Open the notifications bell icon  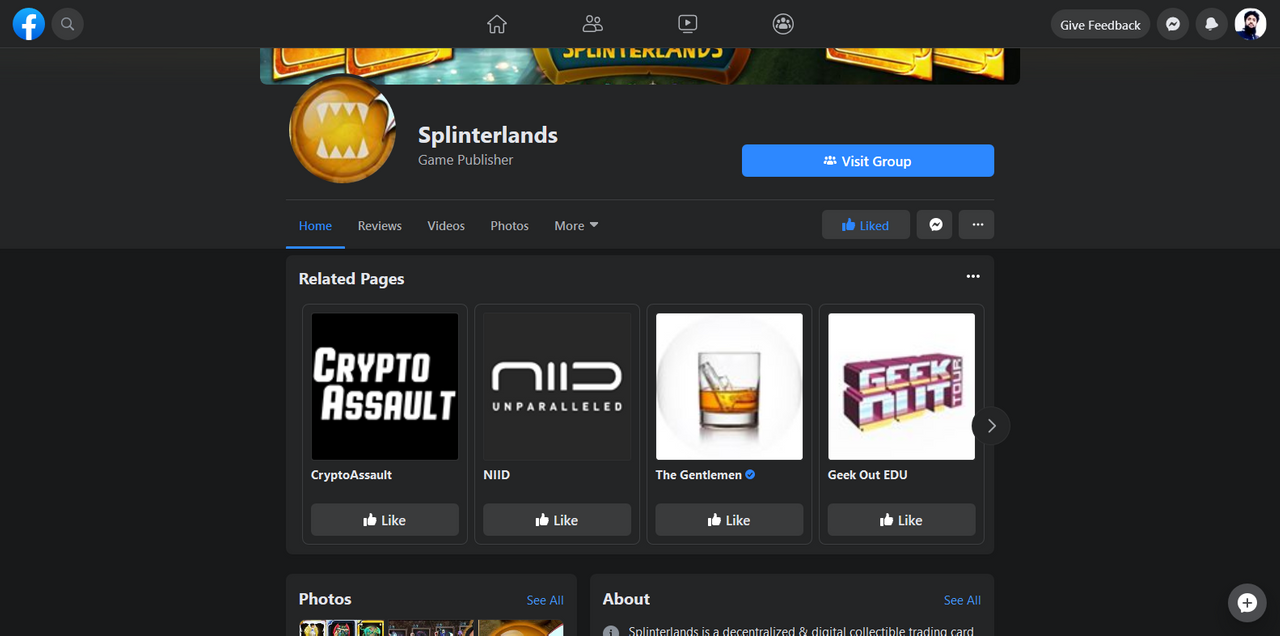click(x=1211, y=25)
